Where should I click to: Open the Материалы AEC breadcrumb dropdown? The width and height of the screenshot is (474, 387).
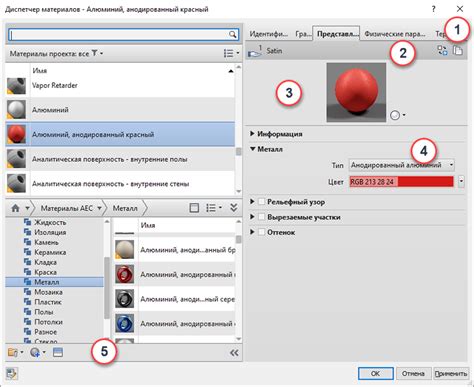tap(99, 208)
